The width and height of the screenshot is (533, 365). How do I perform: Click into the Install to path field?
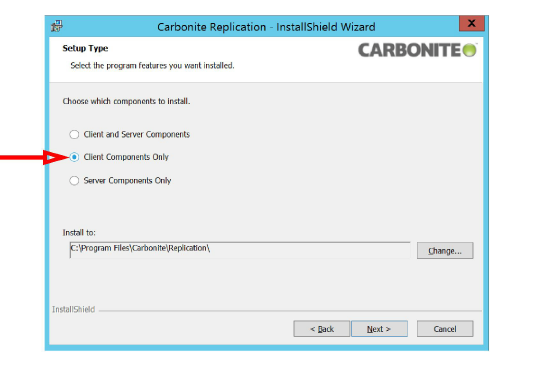click(x=240, y=250)
